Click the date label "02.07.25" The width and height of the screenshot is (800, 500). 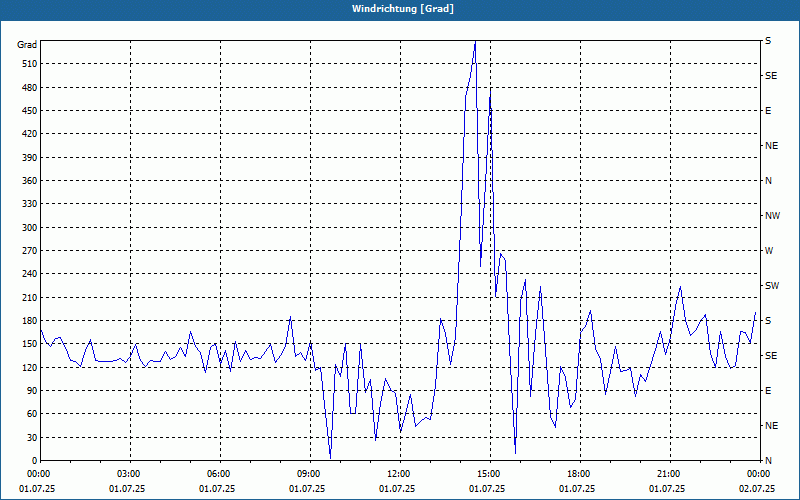tap(757, 489)
